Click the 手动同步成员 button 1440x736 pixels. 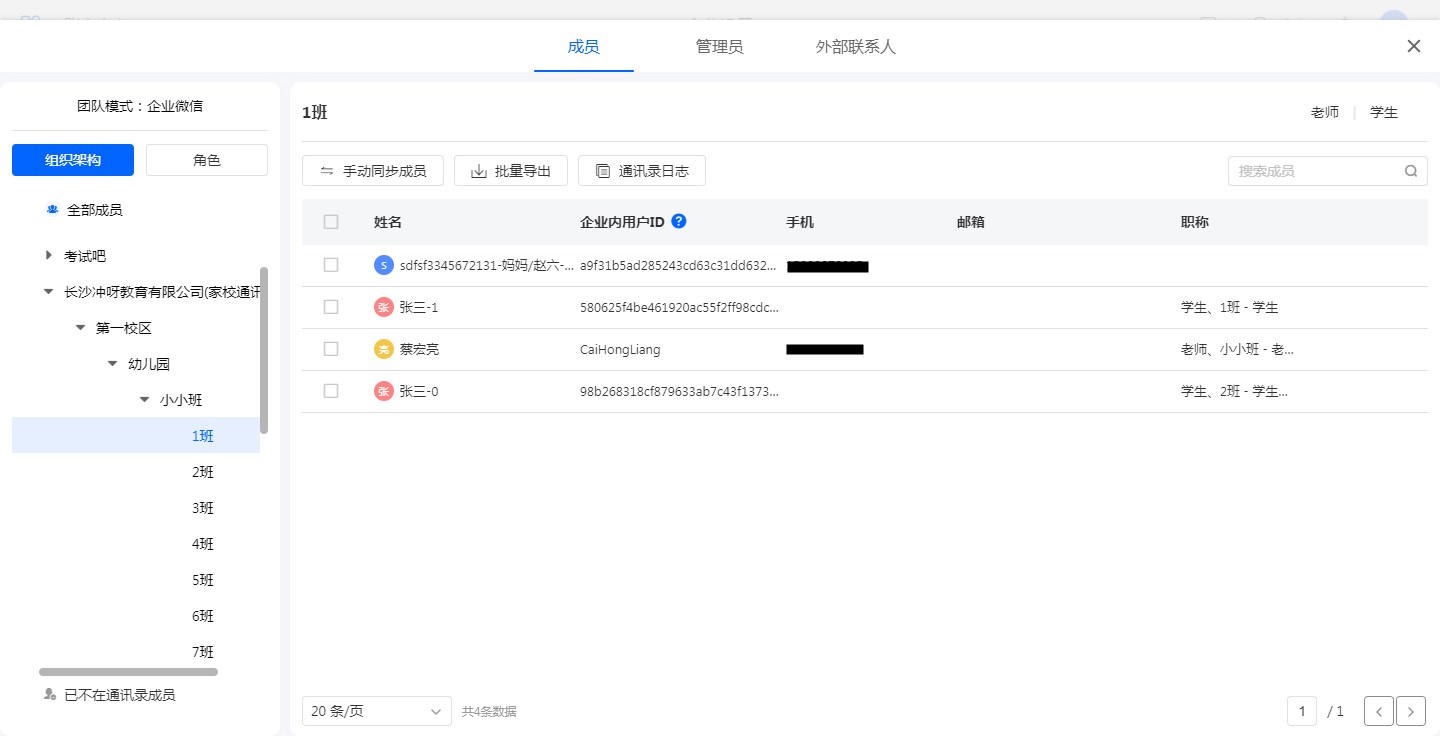point(373,171)
